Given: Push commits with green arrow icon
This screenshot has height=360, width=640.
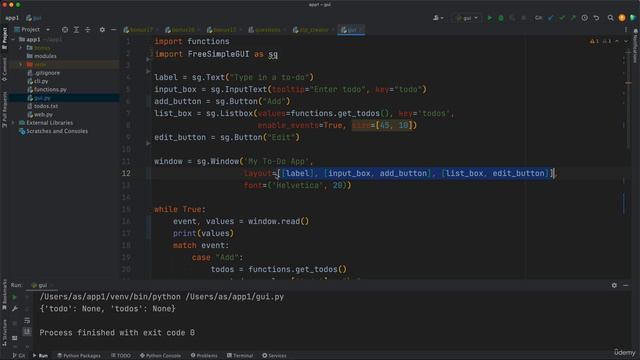Looking at the screenshot, I should [573, 18].
